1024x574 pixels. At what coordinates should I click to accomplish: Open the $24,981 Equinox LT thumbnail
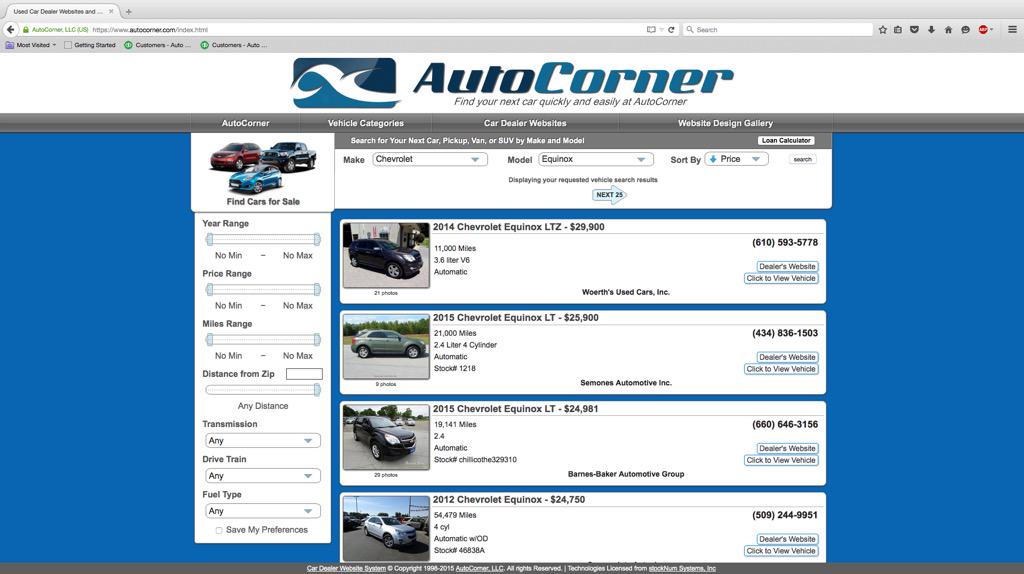coord(386,438)
